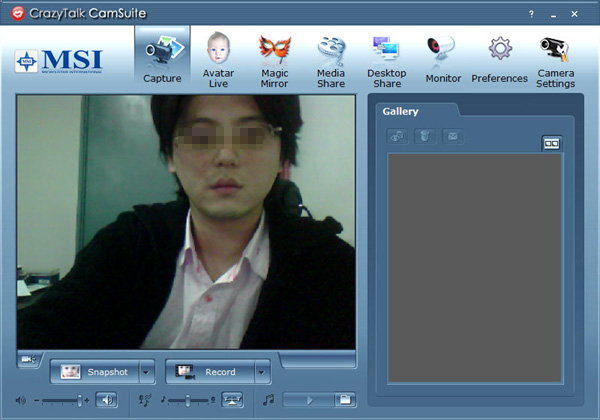This screenshot has height=420, width=600.
Task: Open the Monitor surveillance section
Action: [x=443, y=59]
